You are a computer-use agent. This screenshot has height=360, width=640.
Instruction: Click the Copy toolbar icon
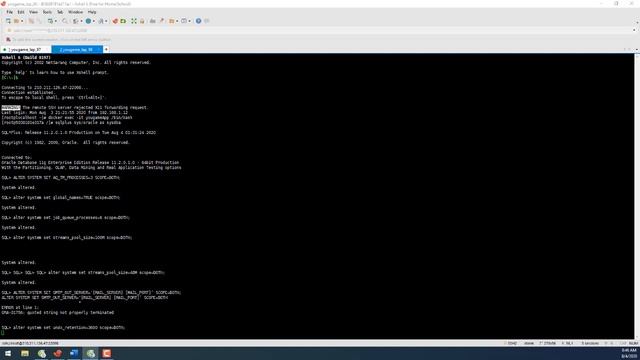[31, 21]
